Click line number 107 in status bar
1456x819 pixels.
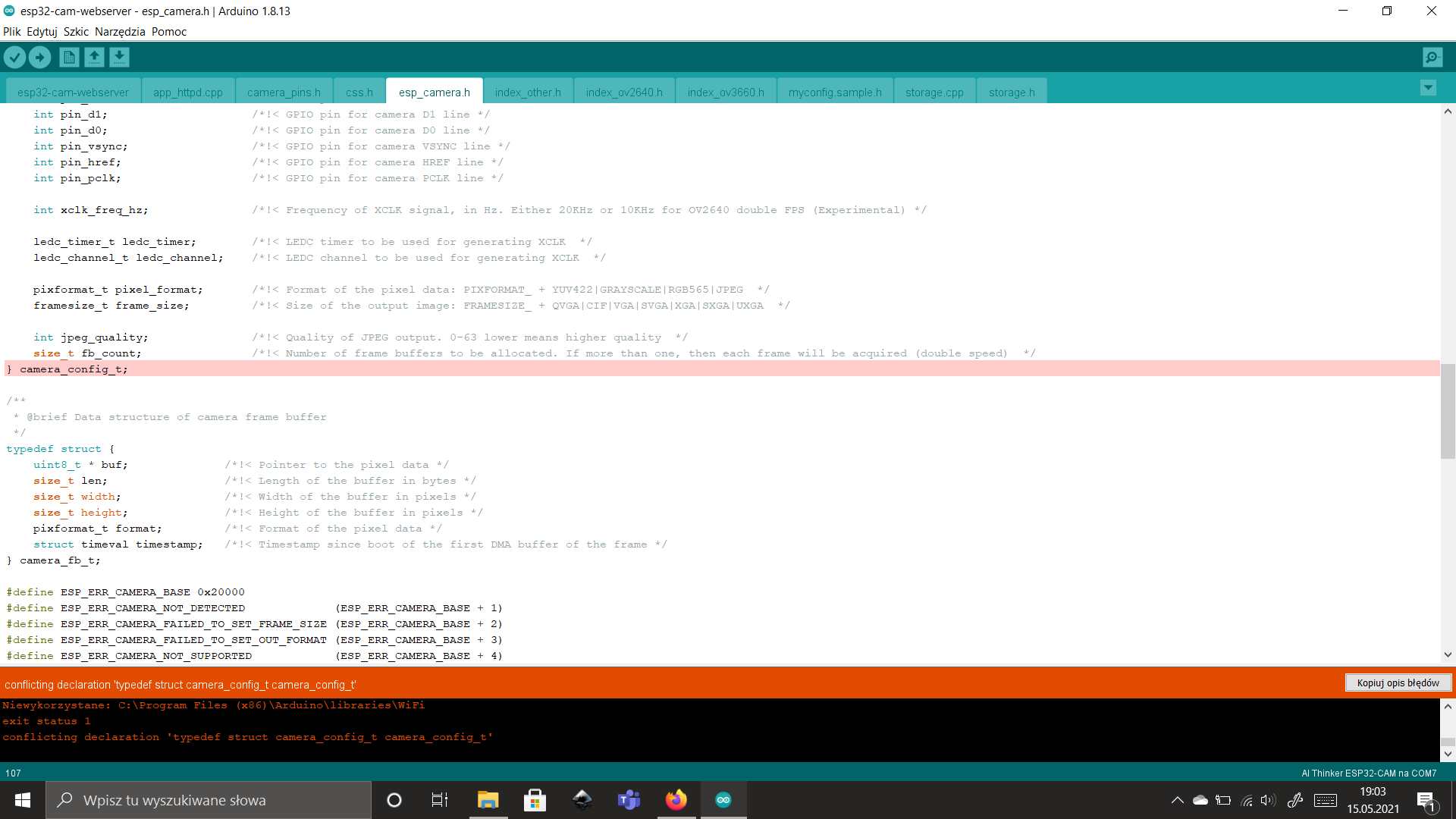[x=13, y=773]
